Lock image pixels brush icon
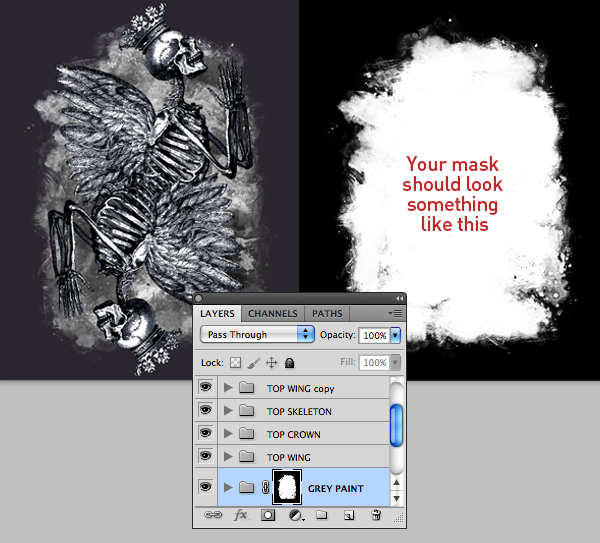Screen dimensions: 600x543 click(253, 362)
